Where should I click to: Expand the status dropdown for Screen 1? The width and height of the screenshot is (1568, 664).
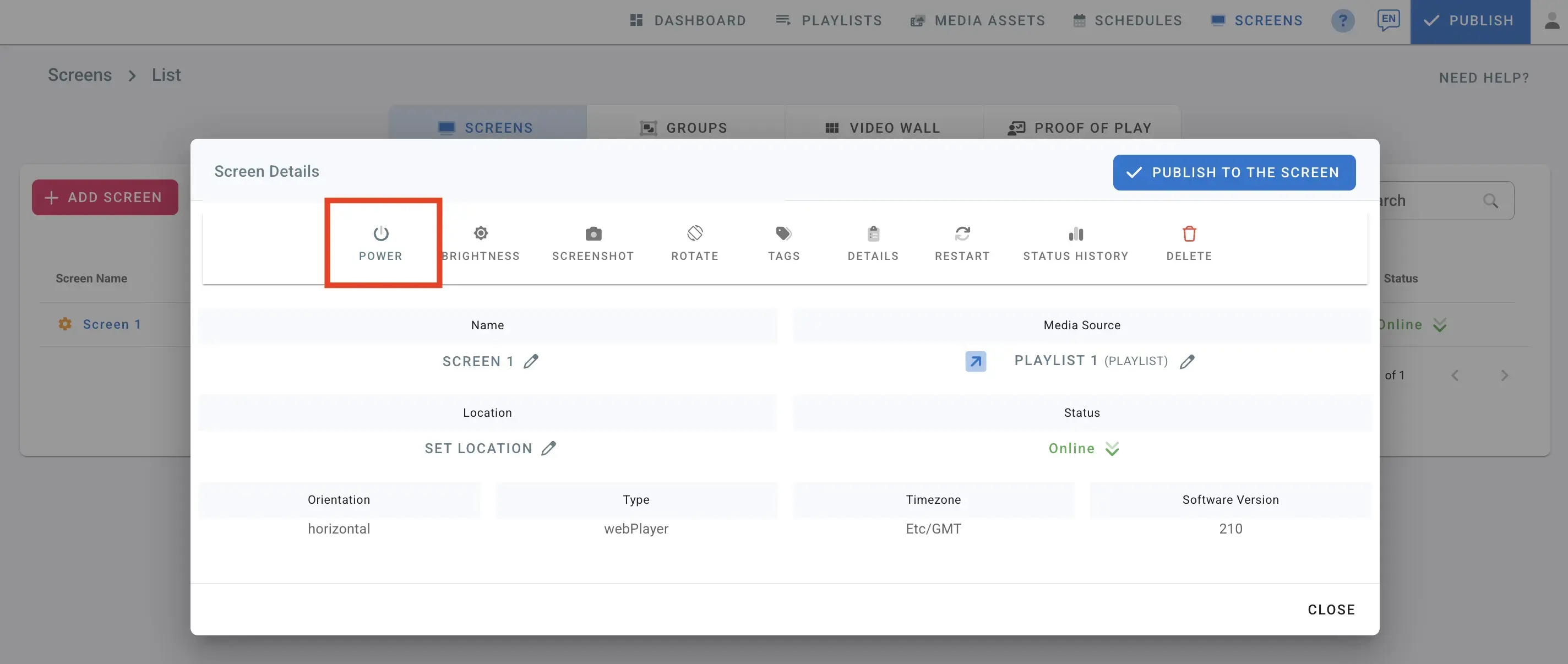coord(1440,324)
